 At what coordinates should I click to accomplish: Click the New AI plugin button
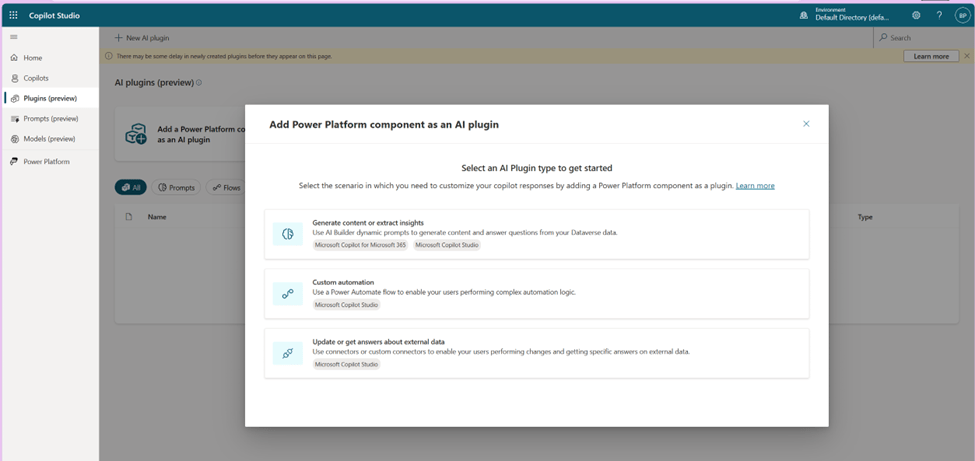point(142,38)
